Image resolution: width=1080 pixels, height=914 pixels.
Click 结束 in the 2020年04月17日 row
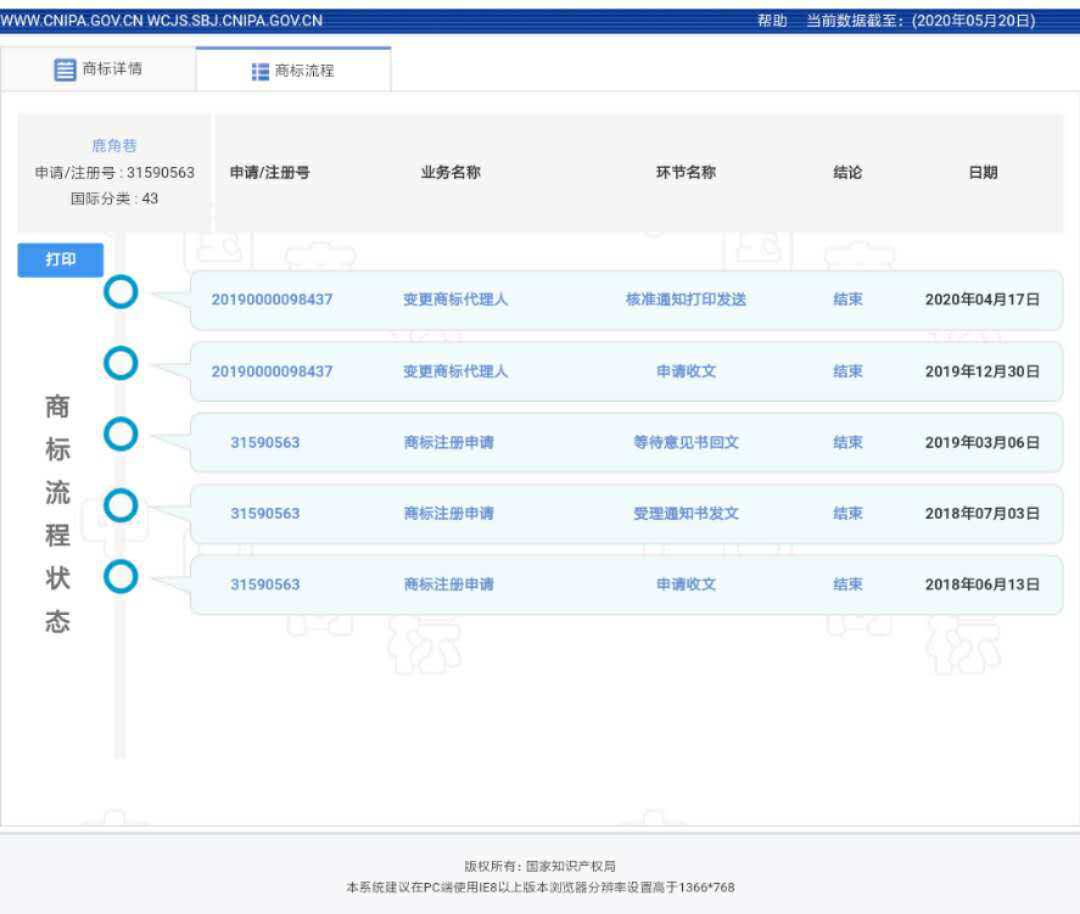(848, 300)
